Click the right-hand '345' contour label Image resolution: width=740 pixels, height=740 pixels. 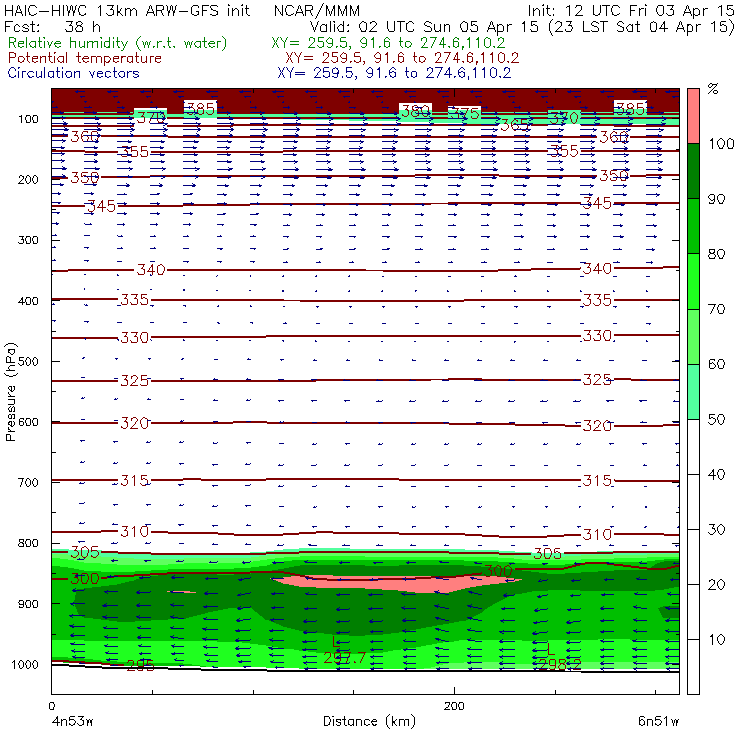597,203
